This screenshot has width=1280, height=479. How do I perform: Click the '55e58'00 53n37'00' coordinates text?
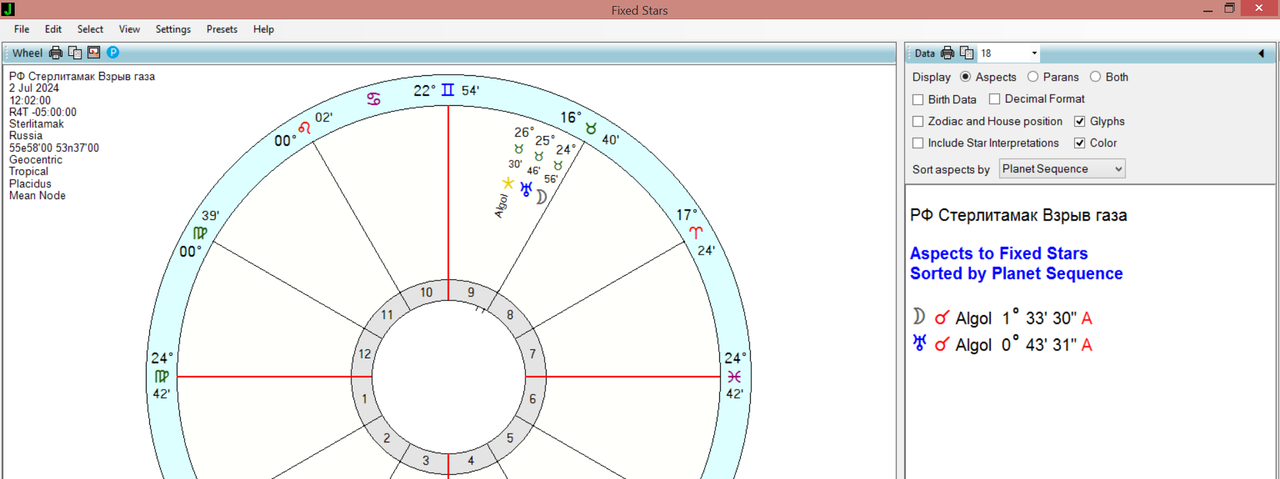click(x=54, y=148)
